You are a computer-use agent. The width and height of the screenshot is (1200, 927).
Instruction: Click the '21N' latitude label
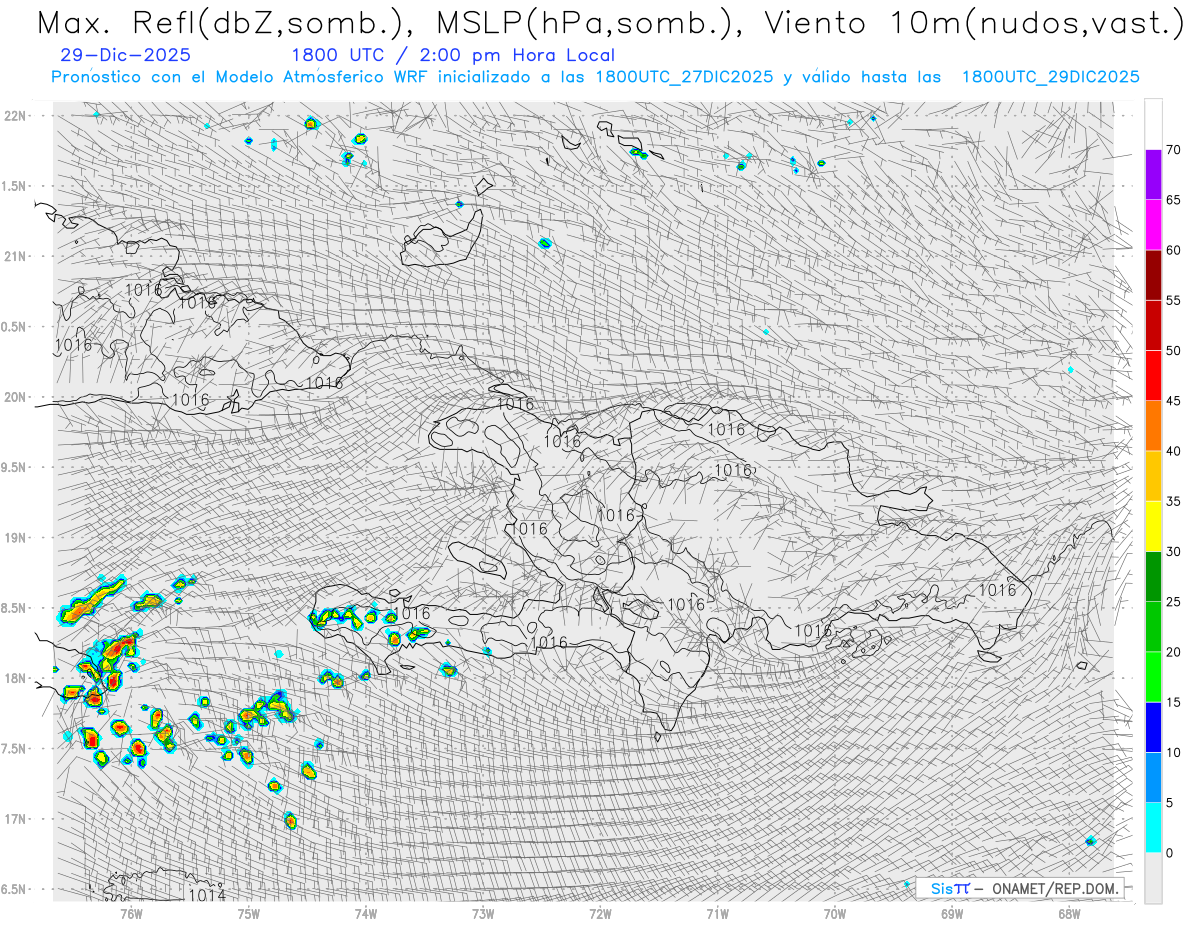point(14,256)
